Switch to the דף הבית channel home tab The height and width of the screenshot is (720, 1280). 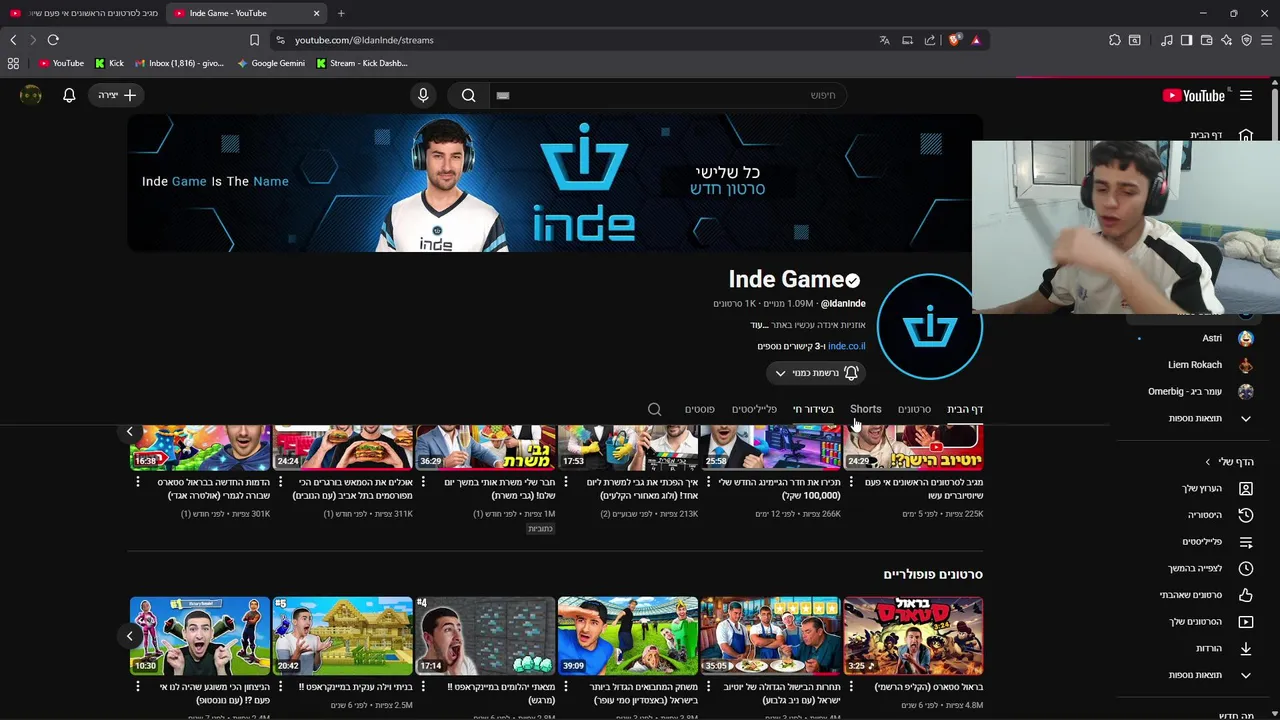(x=965, y=409)
